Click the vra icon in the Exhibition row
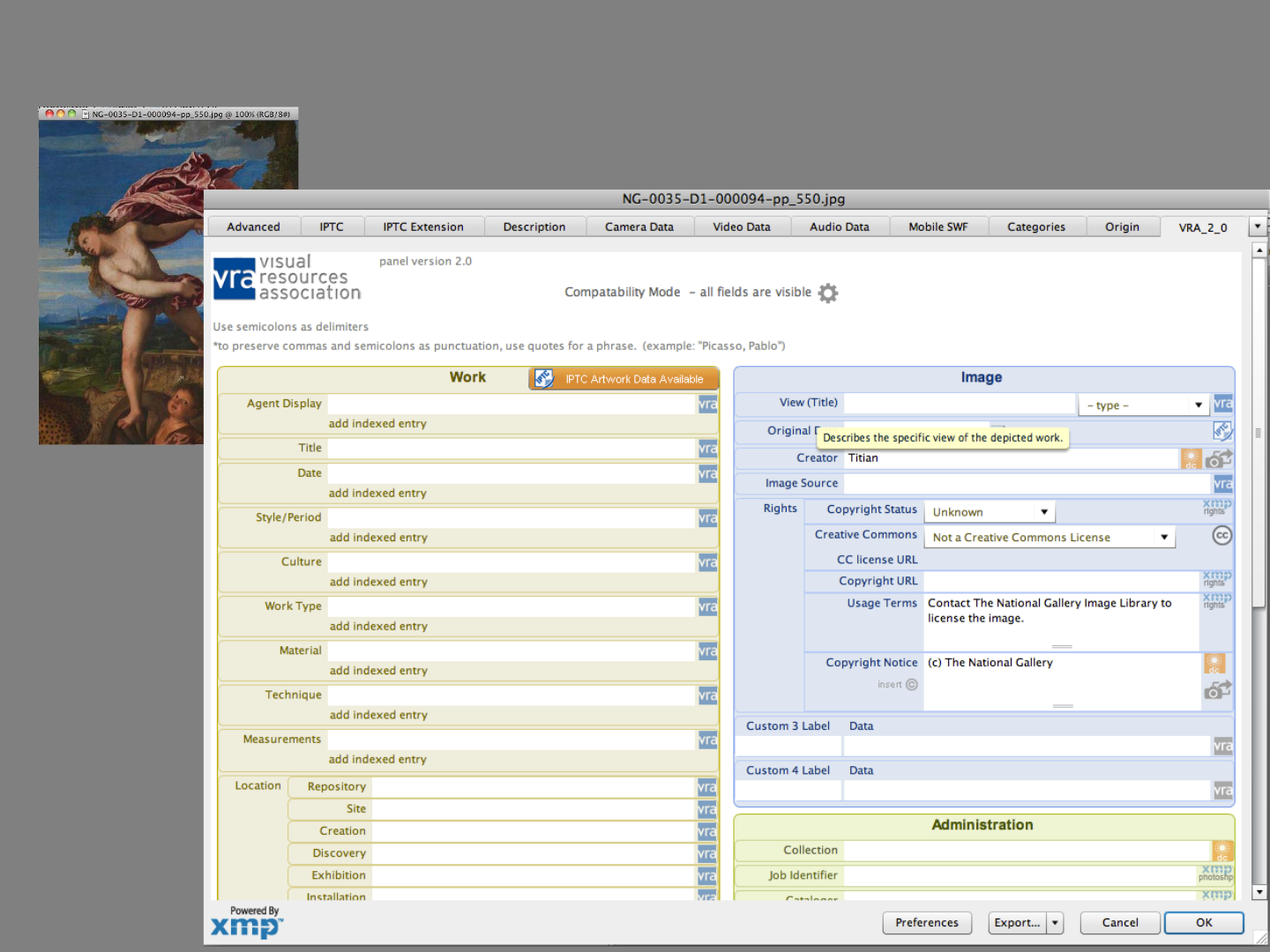The height and width of the screenshot is (952, 1270). tap(707, 875)
